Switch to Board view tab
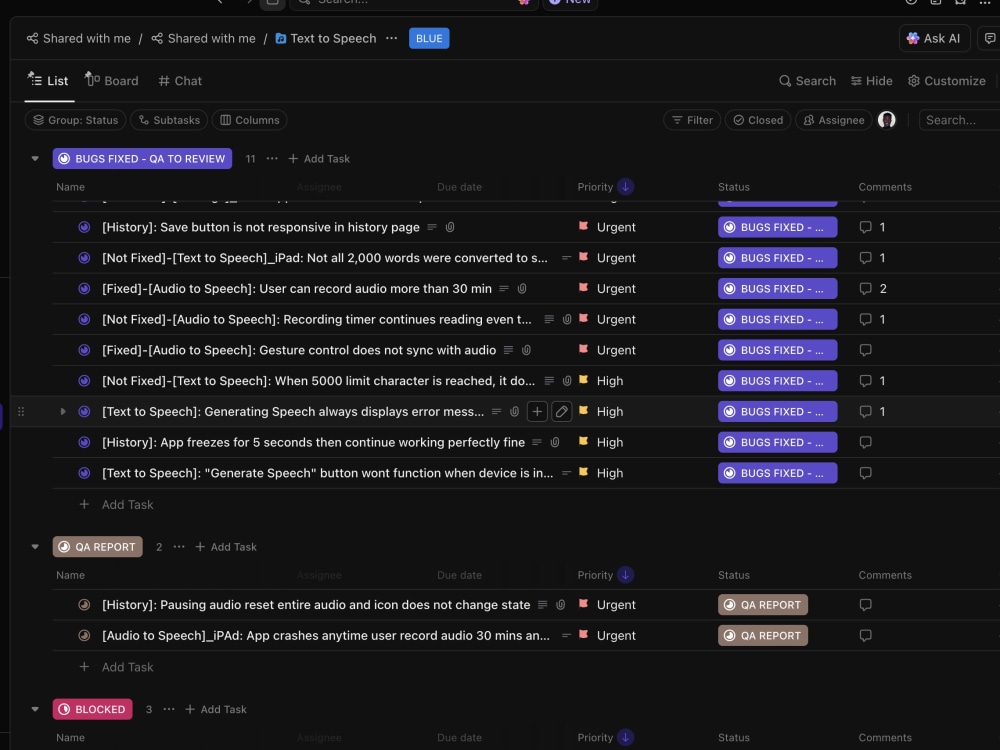Screen dimensions: 1000x750 112,81
